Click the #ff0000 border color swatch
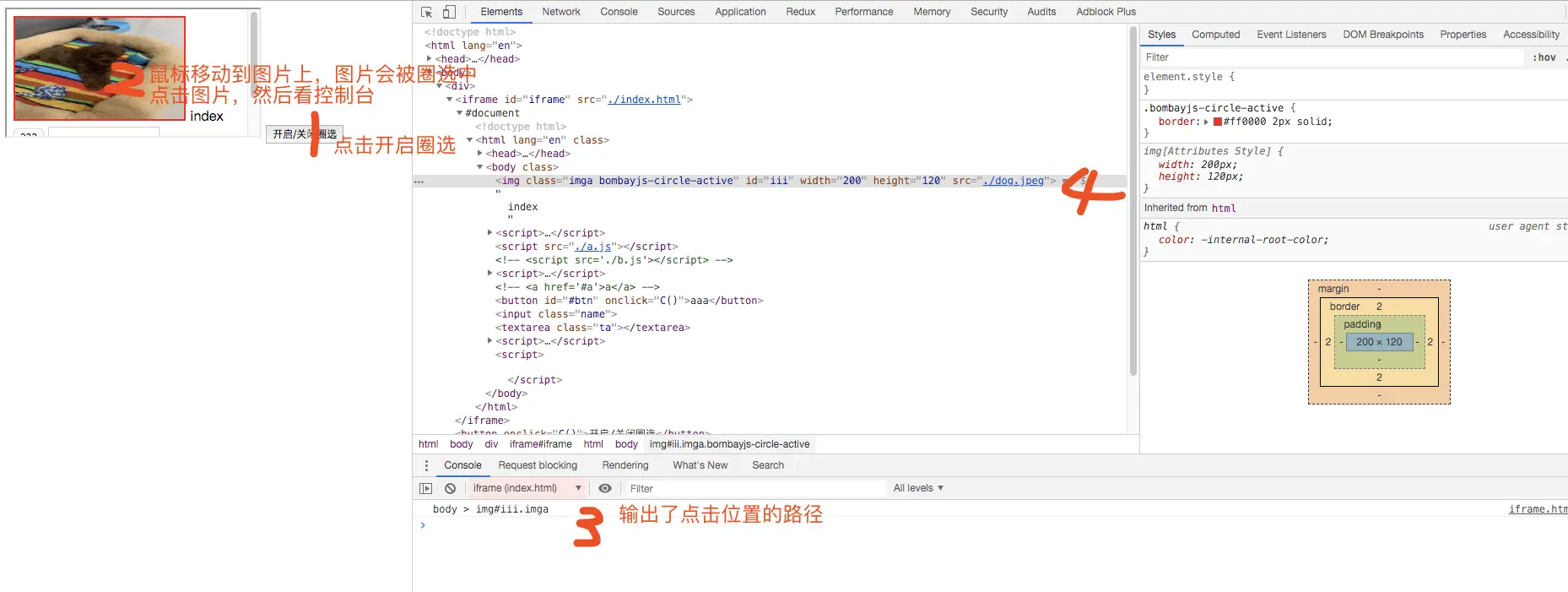 tap(1218, 122)
